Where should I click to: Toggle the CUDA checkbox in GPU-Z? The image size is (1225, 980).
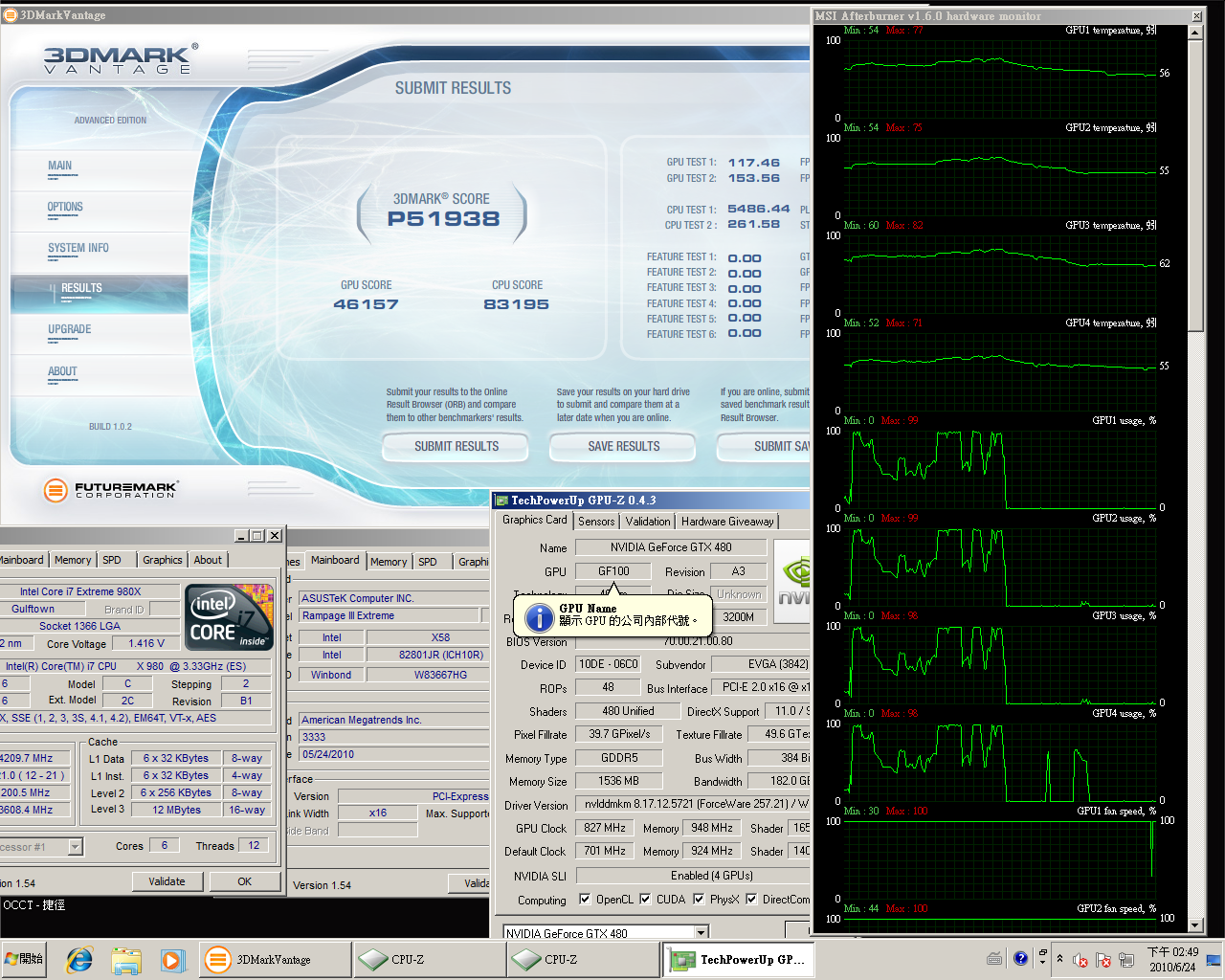point(645,899)
